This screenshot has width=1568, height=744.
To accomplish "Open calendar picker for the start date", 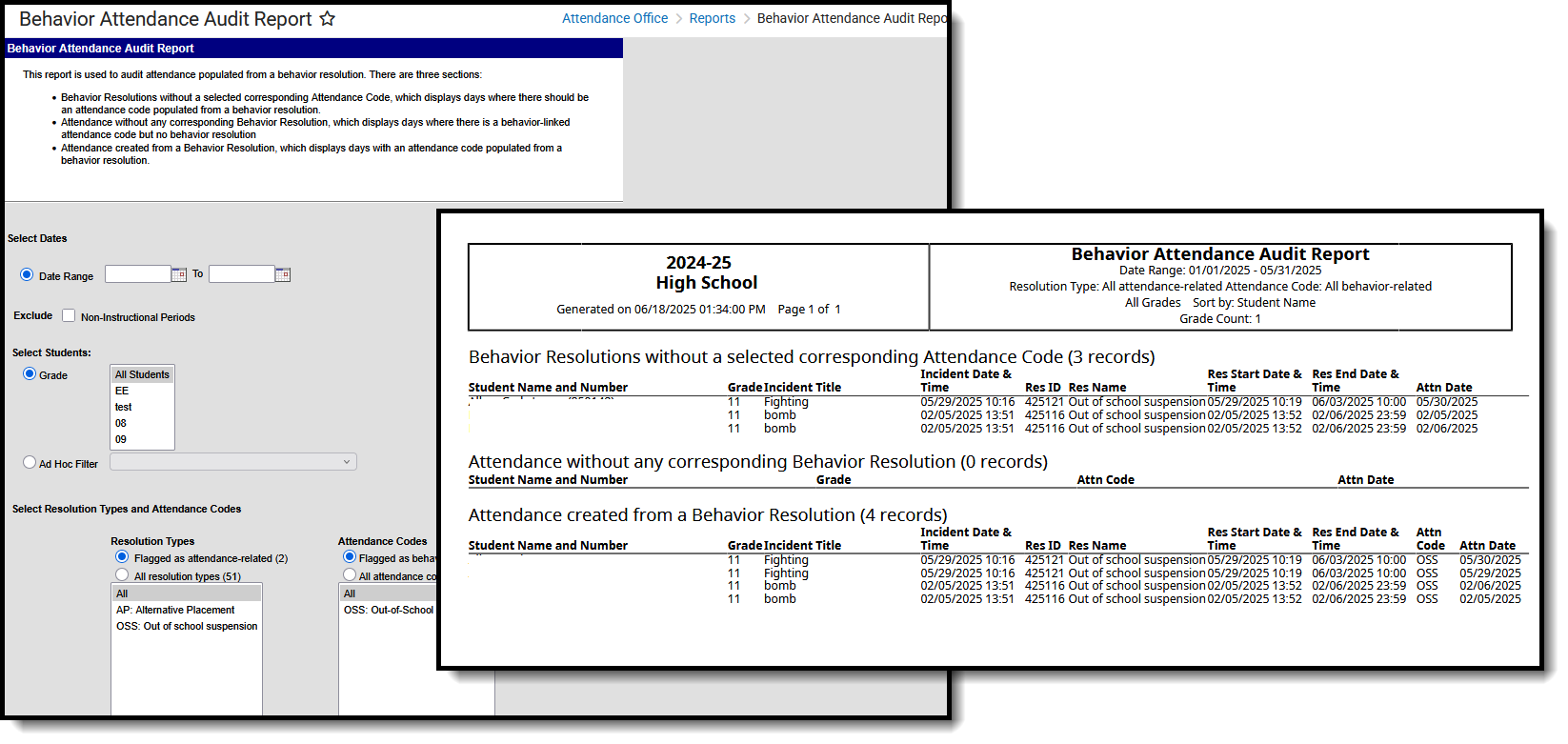I will 179,274.
